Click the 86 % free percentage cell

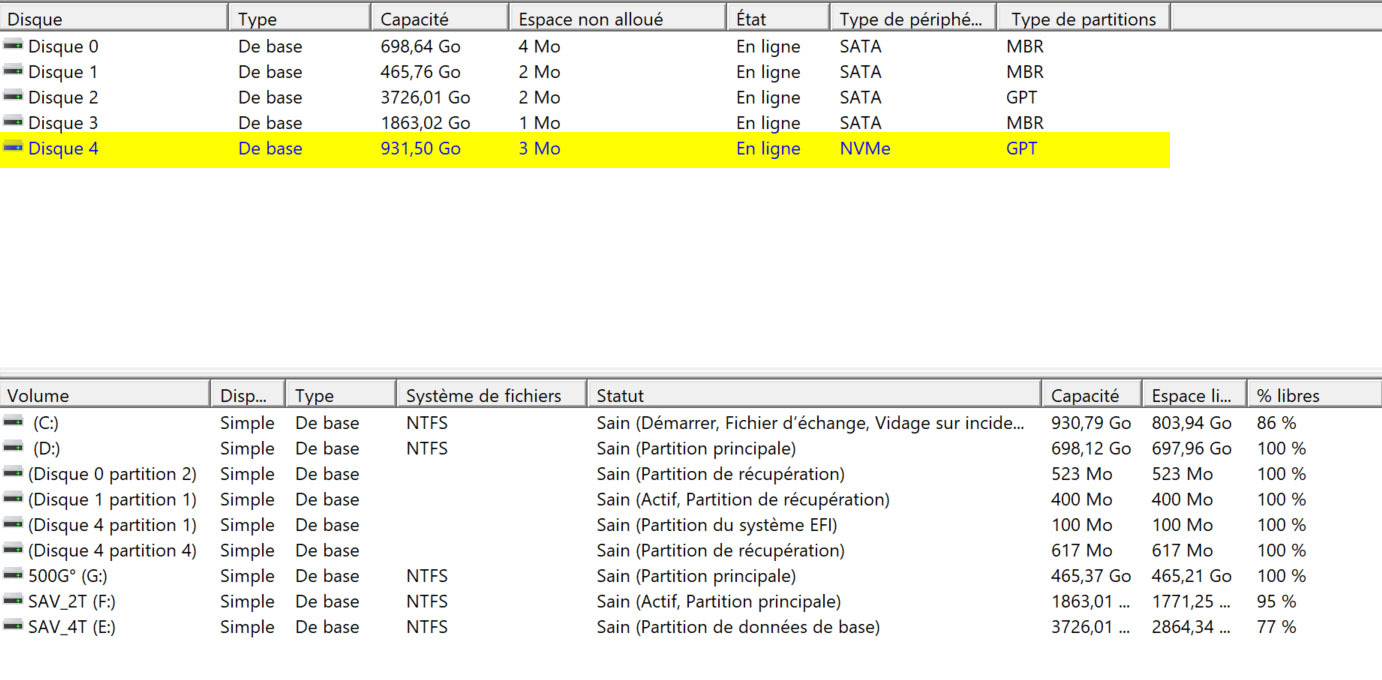pyautogui.click(x=1277, y=423)
